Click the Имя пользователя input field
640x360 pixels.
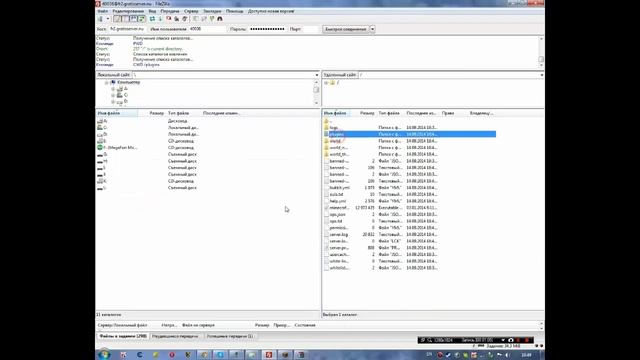(207, 29)
